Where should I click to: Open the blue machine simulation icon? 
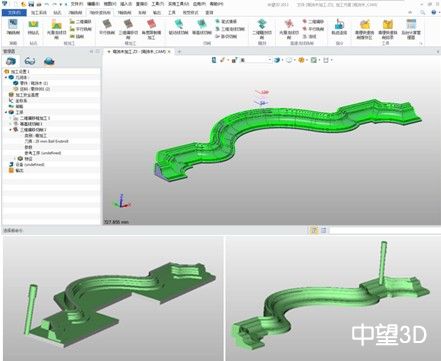point(339,25)
